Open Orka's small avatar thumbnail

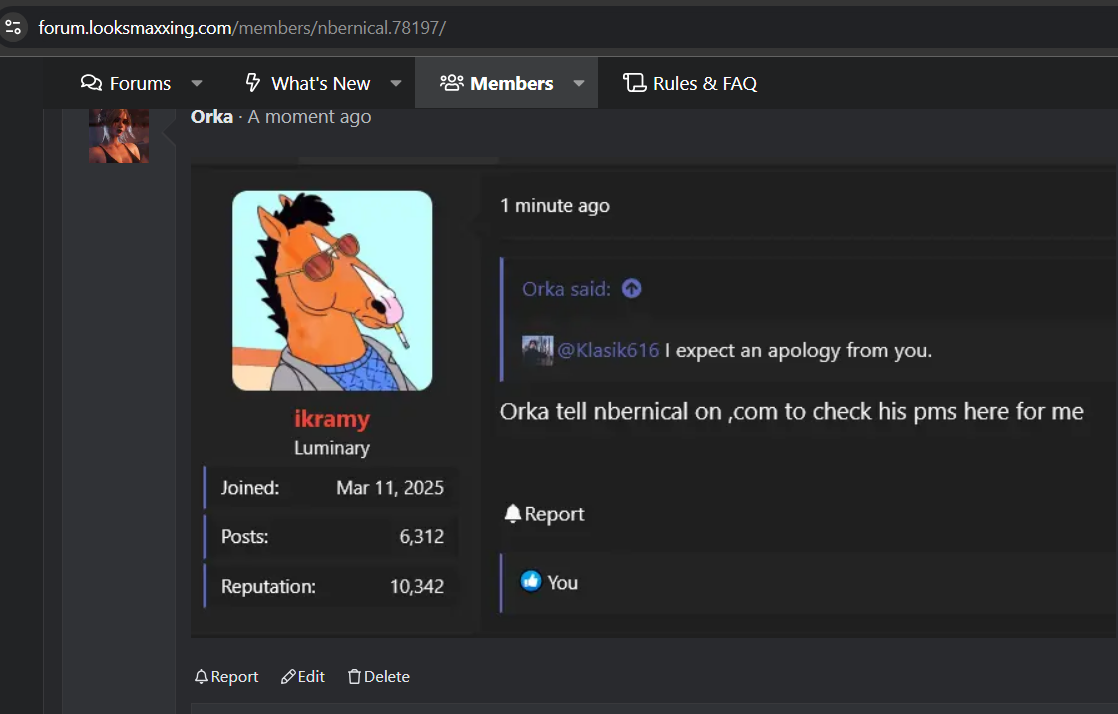click(x=119, y=136)
